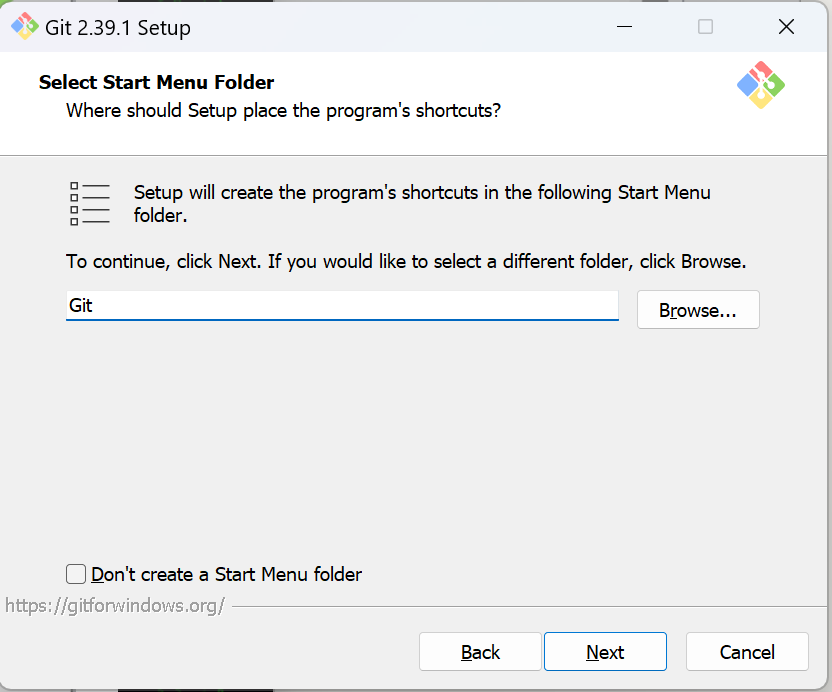This screenshot has width=832, height=692.
Task: Go Back to the previous setup step
Action: (480, 652)
